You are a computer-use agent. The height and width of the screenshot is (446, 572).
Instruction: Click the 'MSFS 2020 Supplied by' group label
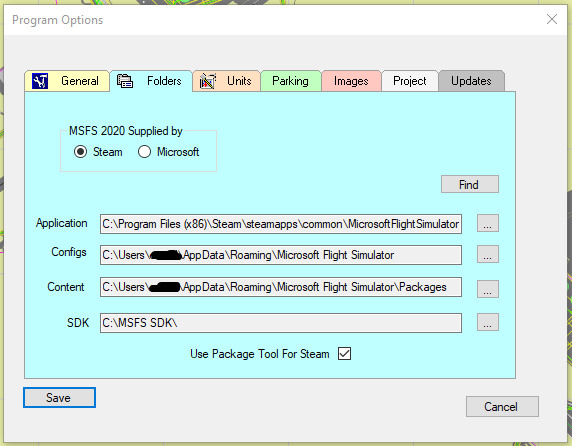coord(125,131)
